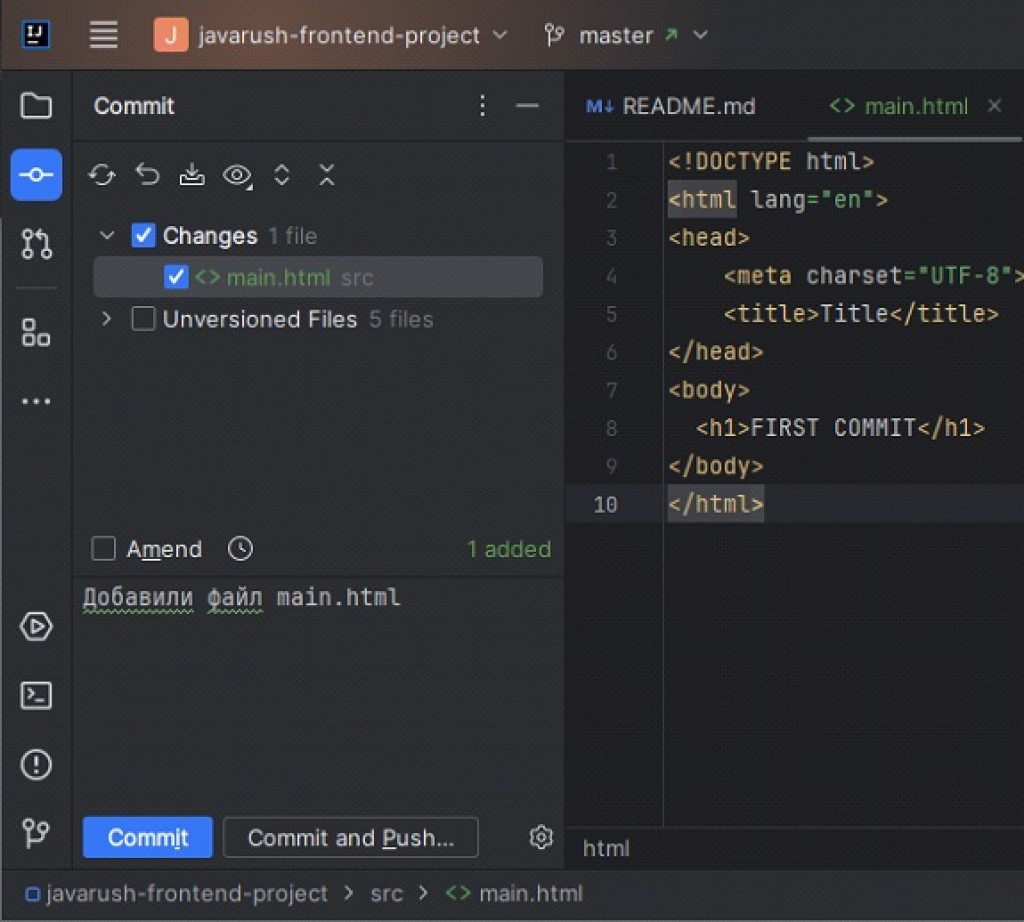Open the Git tool window icon
1024x922 pixels.
tap(36, 835)
